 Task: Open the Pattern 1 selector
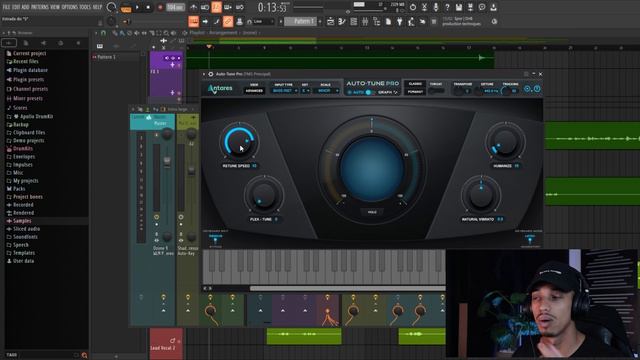[300, 21]
